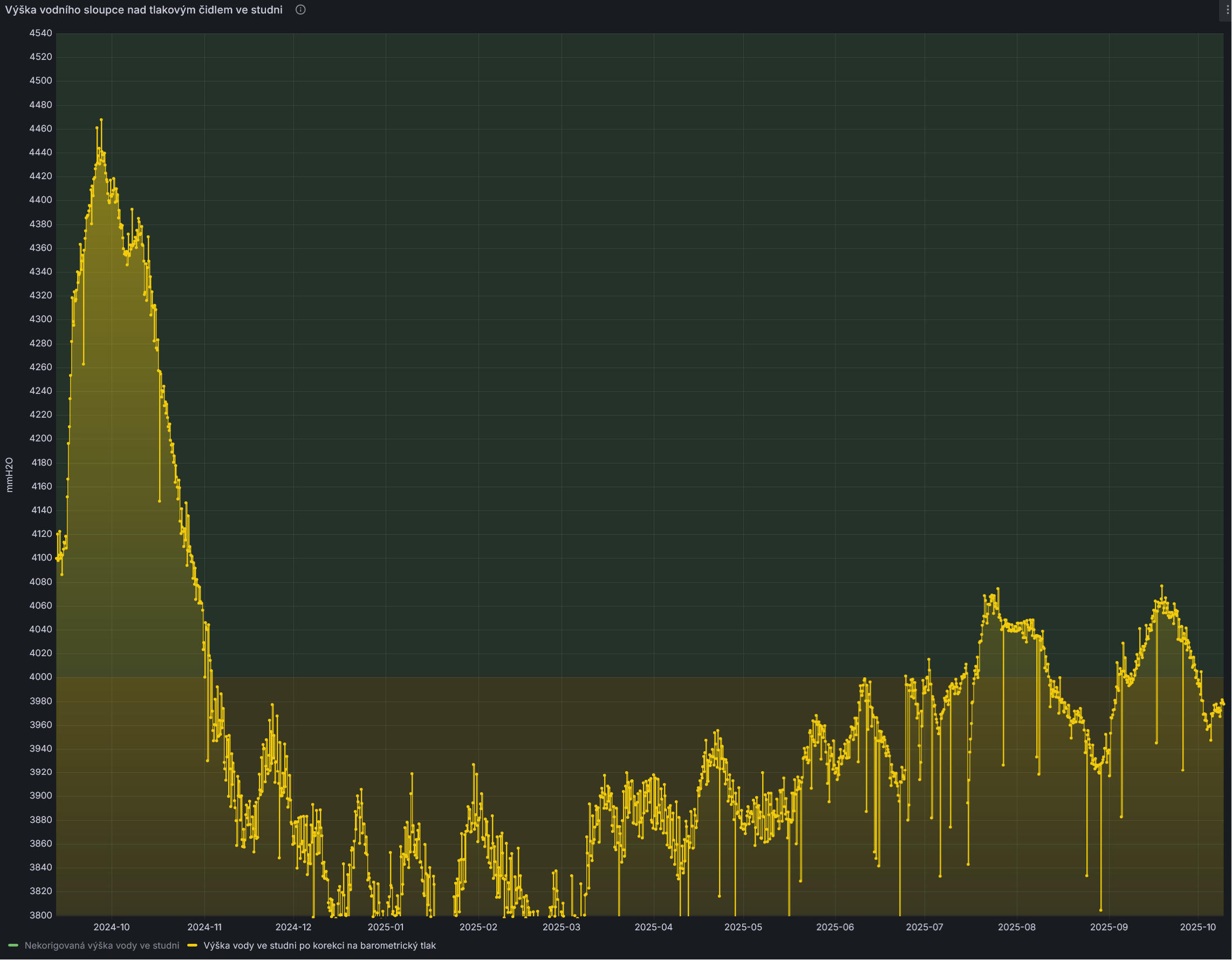1232x960 pixels.
Task: Click the 4540 y-axis tick label
Action: tap(40, 33)
